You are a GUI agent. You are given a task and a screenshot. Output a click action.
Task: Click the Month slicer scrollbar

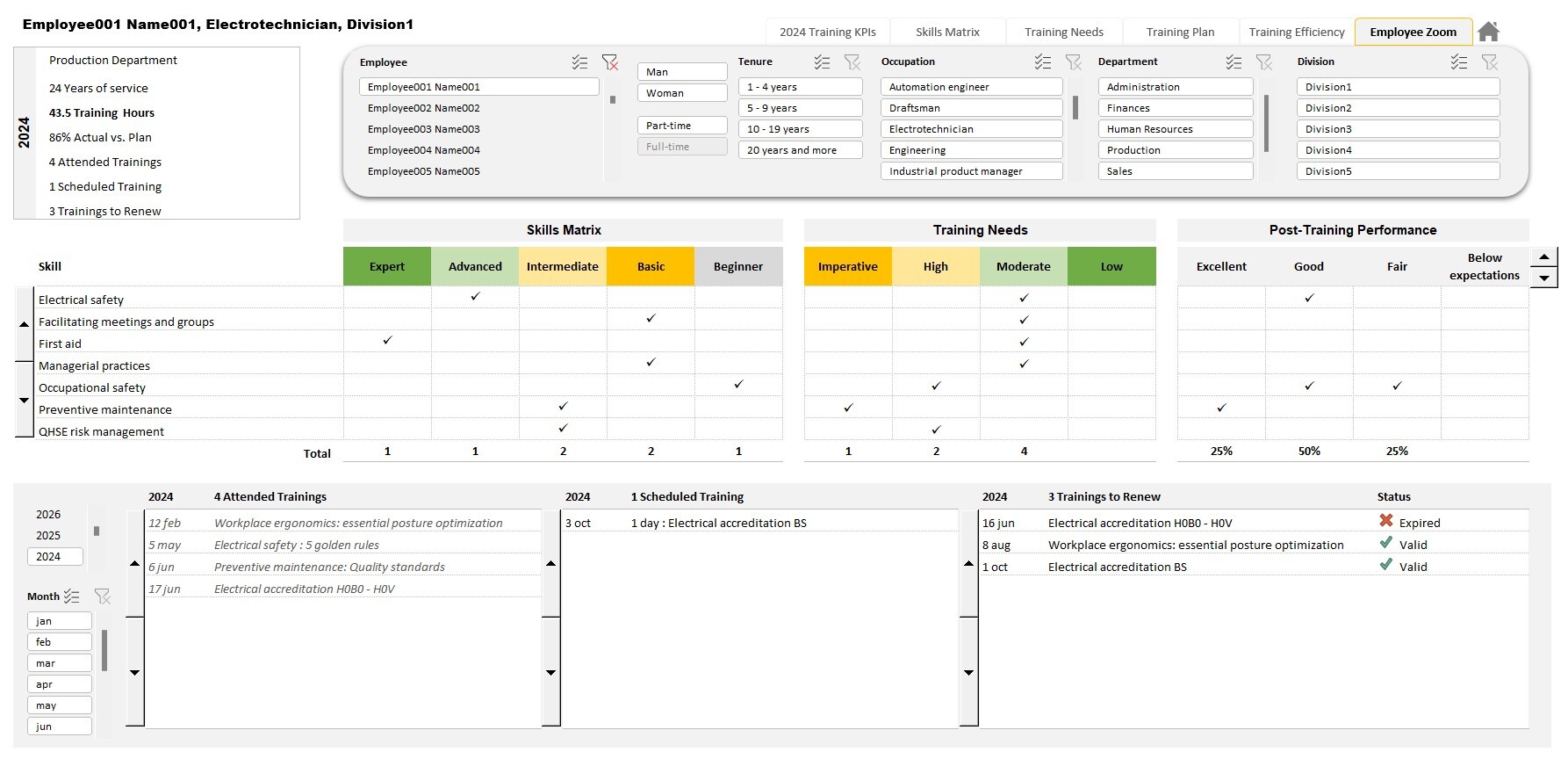(104, 650)
